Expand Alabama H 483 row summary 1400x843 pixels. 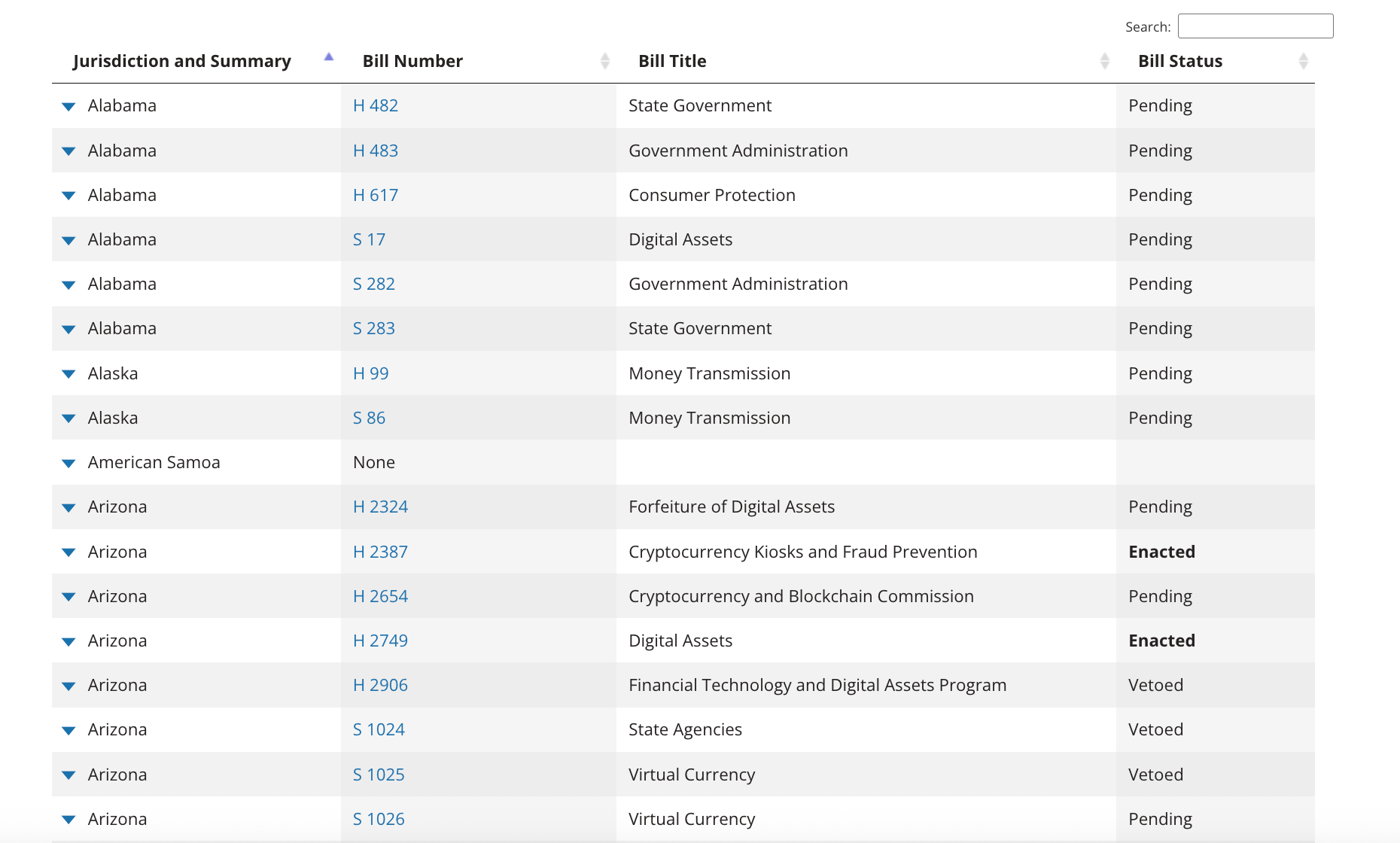coord(68,151)
